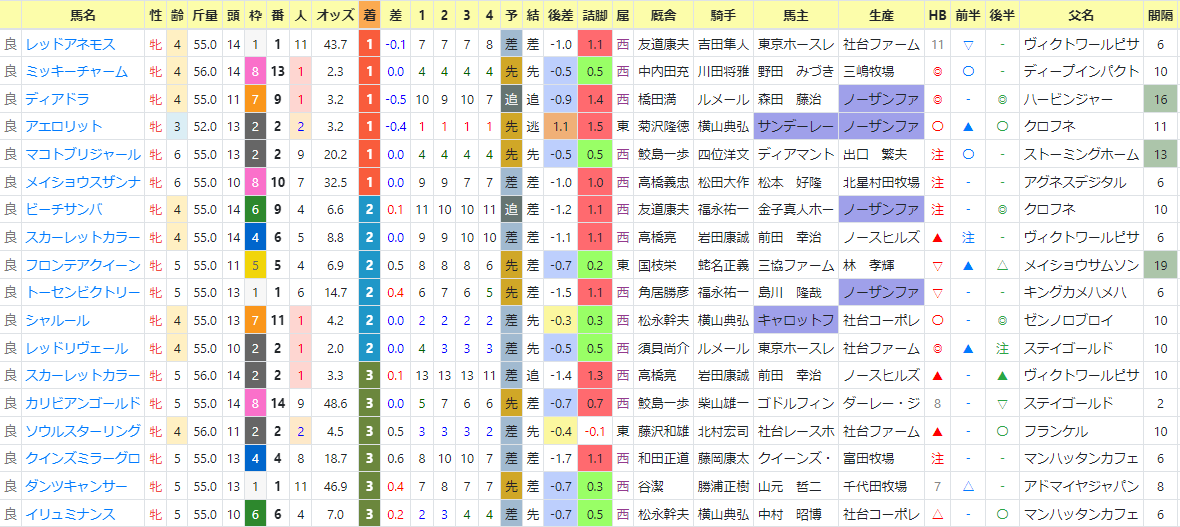The image size is (1180, 527).
Task: Sort by the 着 column header
Action: pyautogui.click(x=370, y=14)
